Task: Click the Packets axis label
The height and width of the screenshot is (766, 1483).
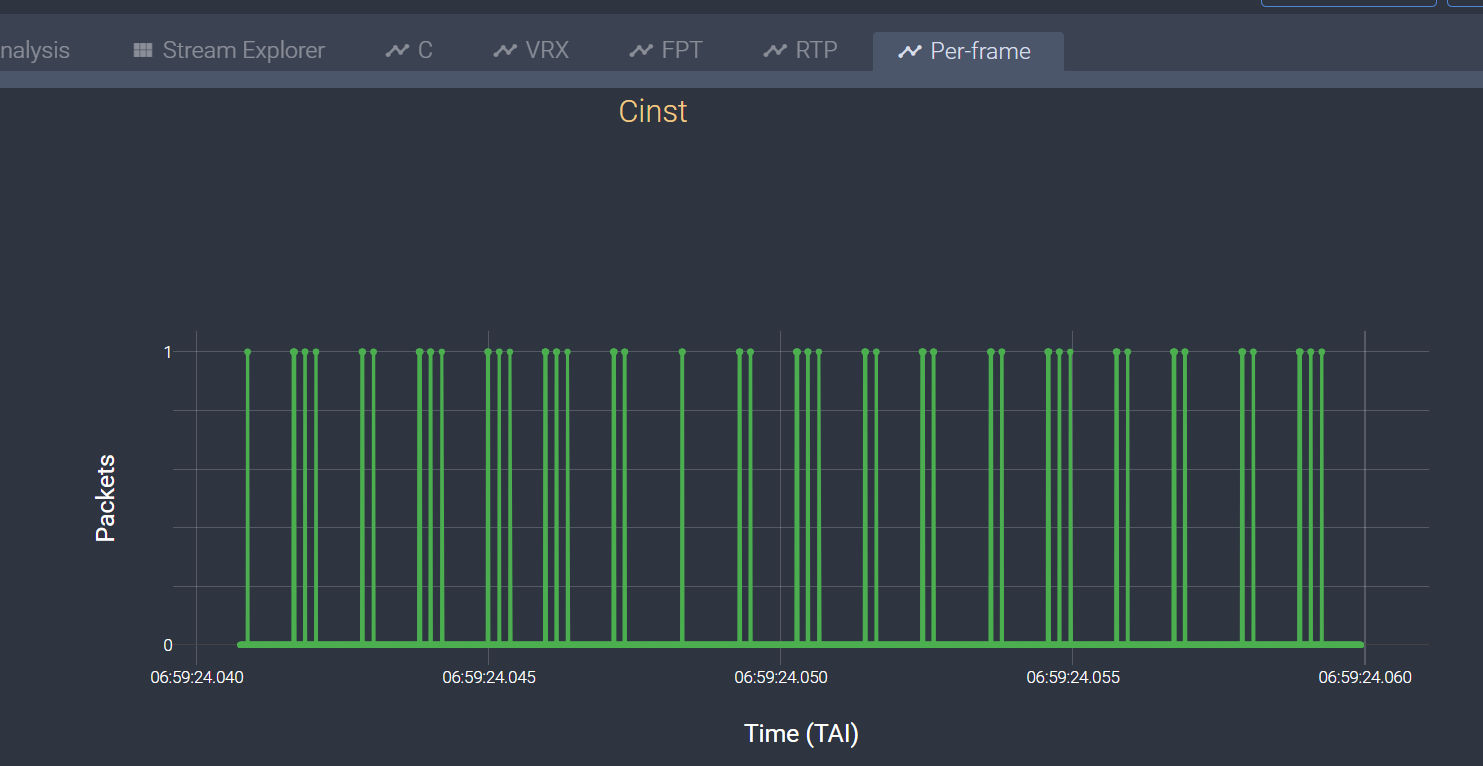Action: 106,498
